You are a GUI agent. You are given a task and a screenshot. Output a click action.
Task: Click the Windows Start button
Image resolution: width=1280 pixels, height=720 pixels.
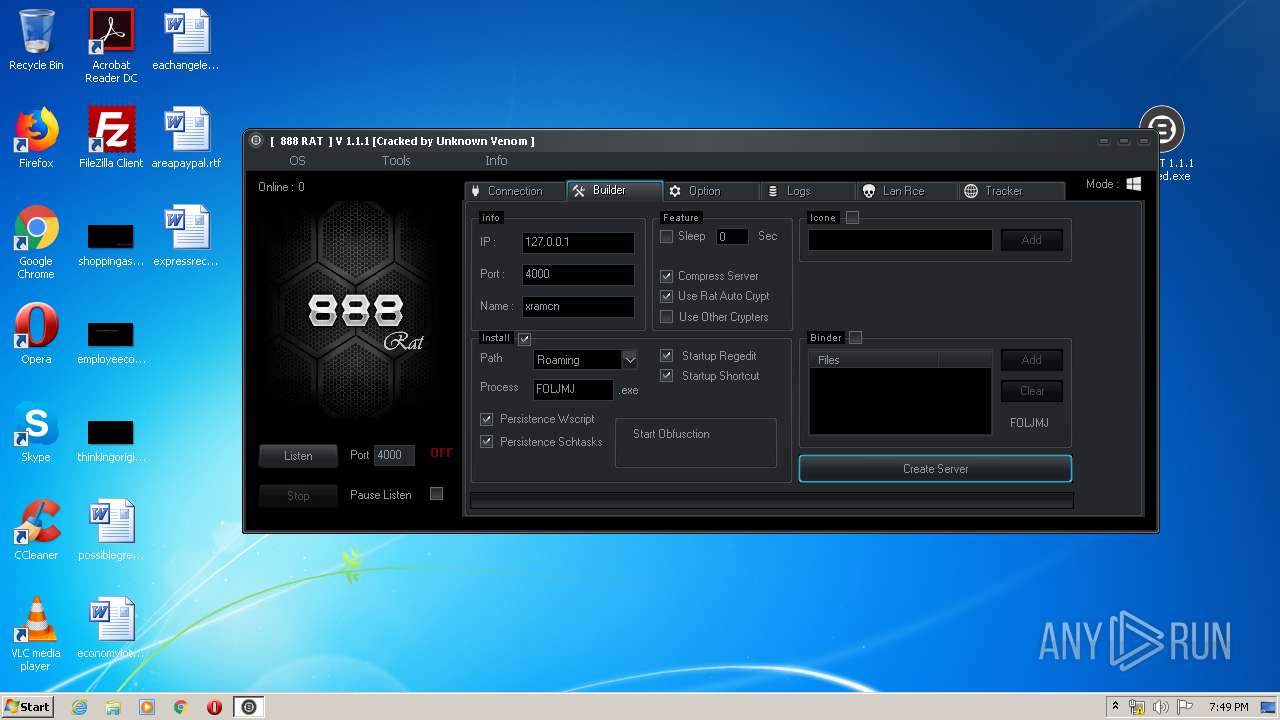coord(28,707)
